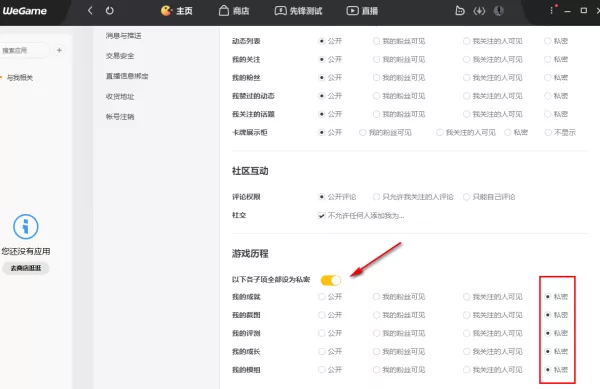Open the 主页 tab
The image size is (600, 389).
pos(177,11)
